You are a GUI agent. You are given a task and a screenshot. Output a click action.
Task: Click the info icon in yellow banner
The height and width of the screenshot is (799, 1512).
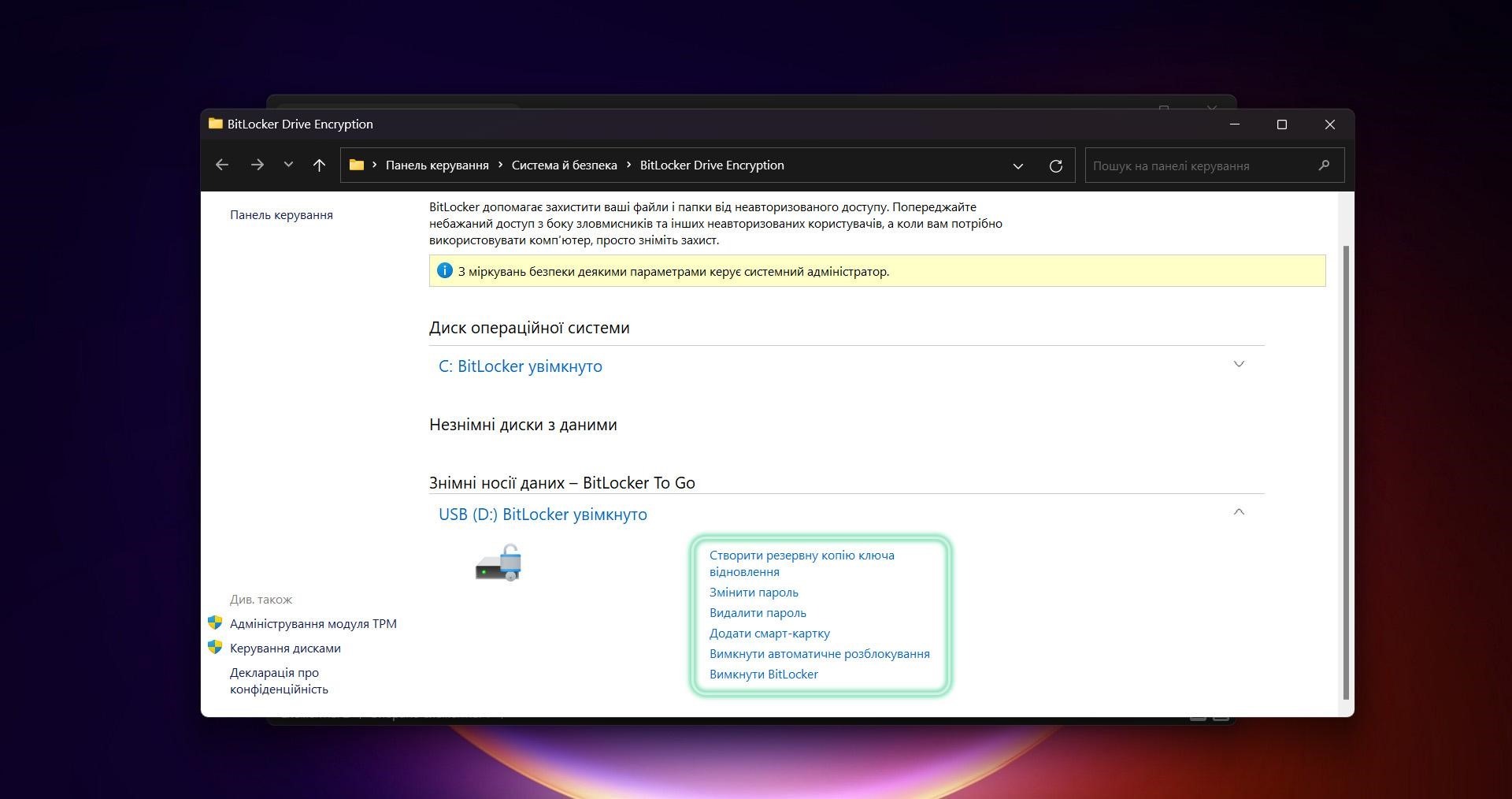(444, 271)
